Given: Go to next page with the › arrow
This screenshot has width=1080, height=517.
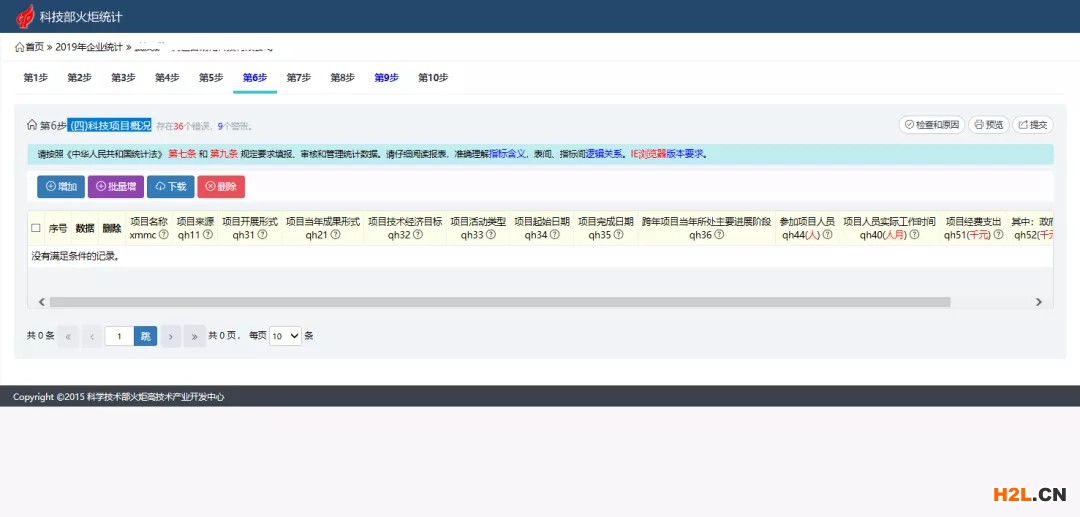Looking at the screenshot, I should click(x=171, y=336).
